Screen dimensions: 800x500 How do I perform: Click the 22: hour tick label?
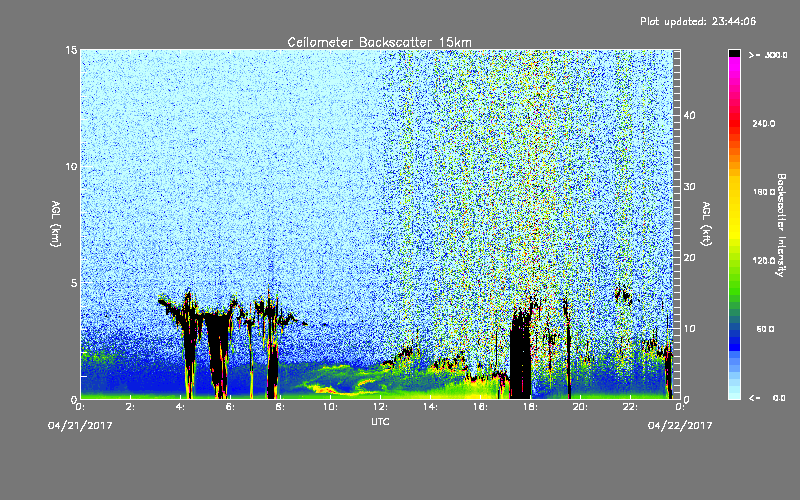pyautogui.click(x=630, y=407)
